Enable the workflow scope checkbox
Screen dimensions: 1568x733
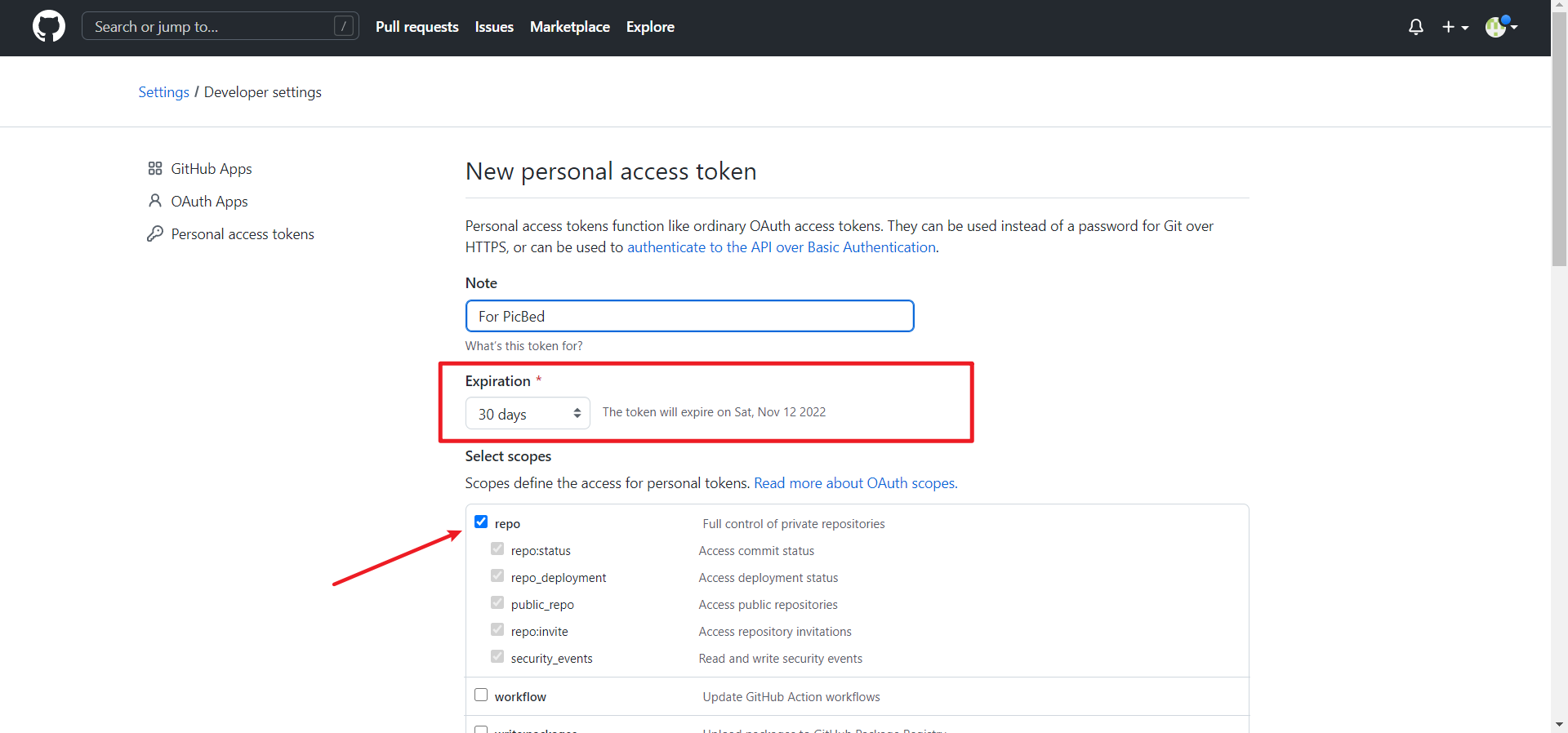pos(481,695)
